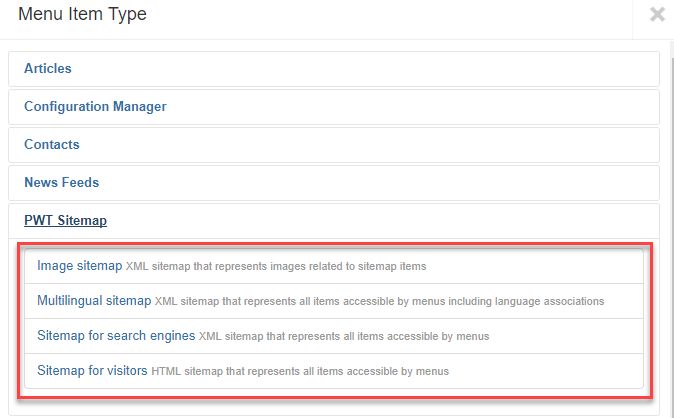
Task: Click the search engines XML sitemap description
Action: 344,337
